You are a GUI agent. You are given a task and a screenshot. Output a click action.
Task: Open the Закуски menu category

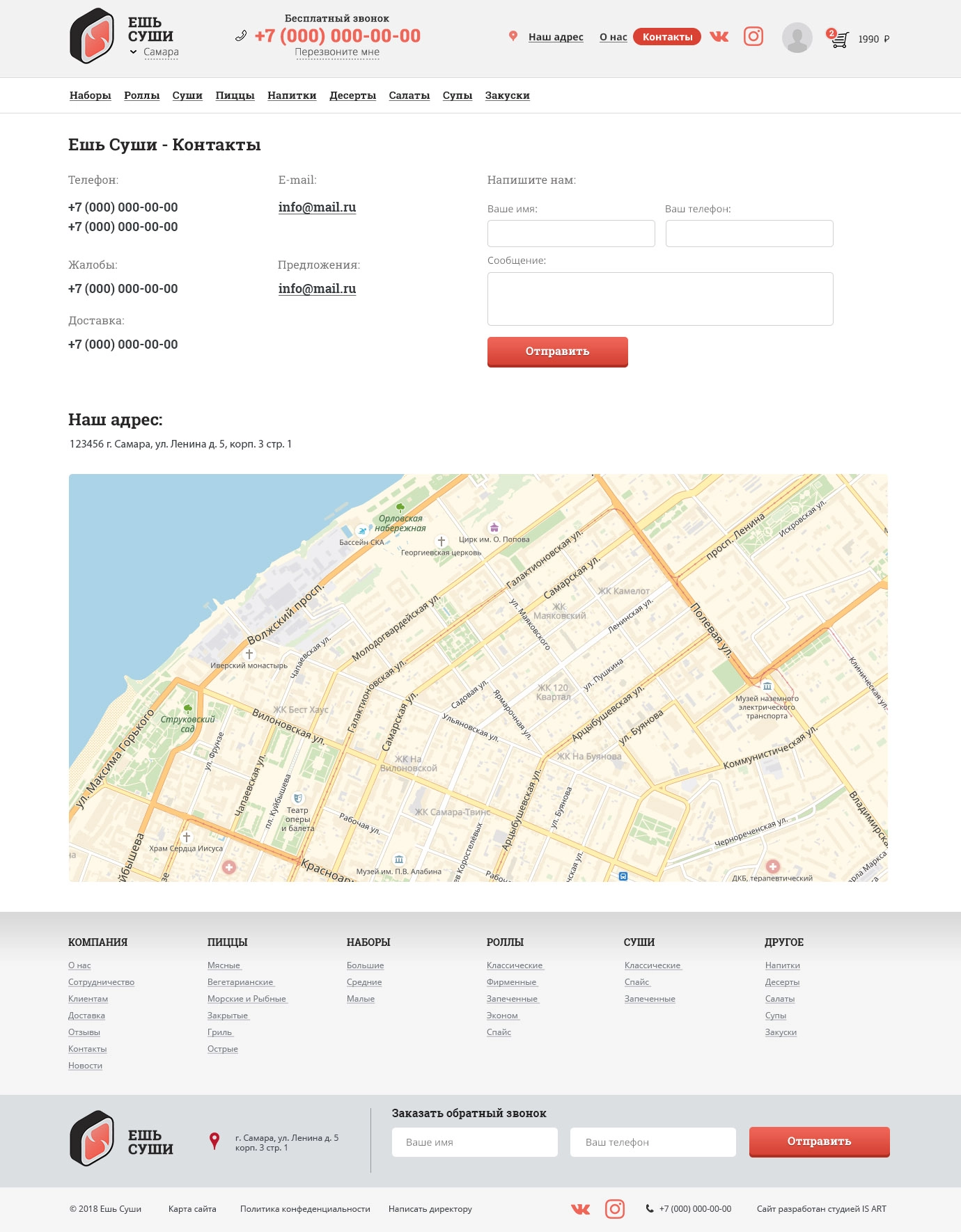pos(508,95)
